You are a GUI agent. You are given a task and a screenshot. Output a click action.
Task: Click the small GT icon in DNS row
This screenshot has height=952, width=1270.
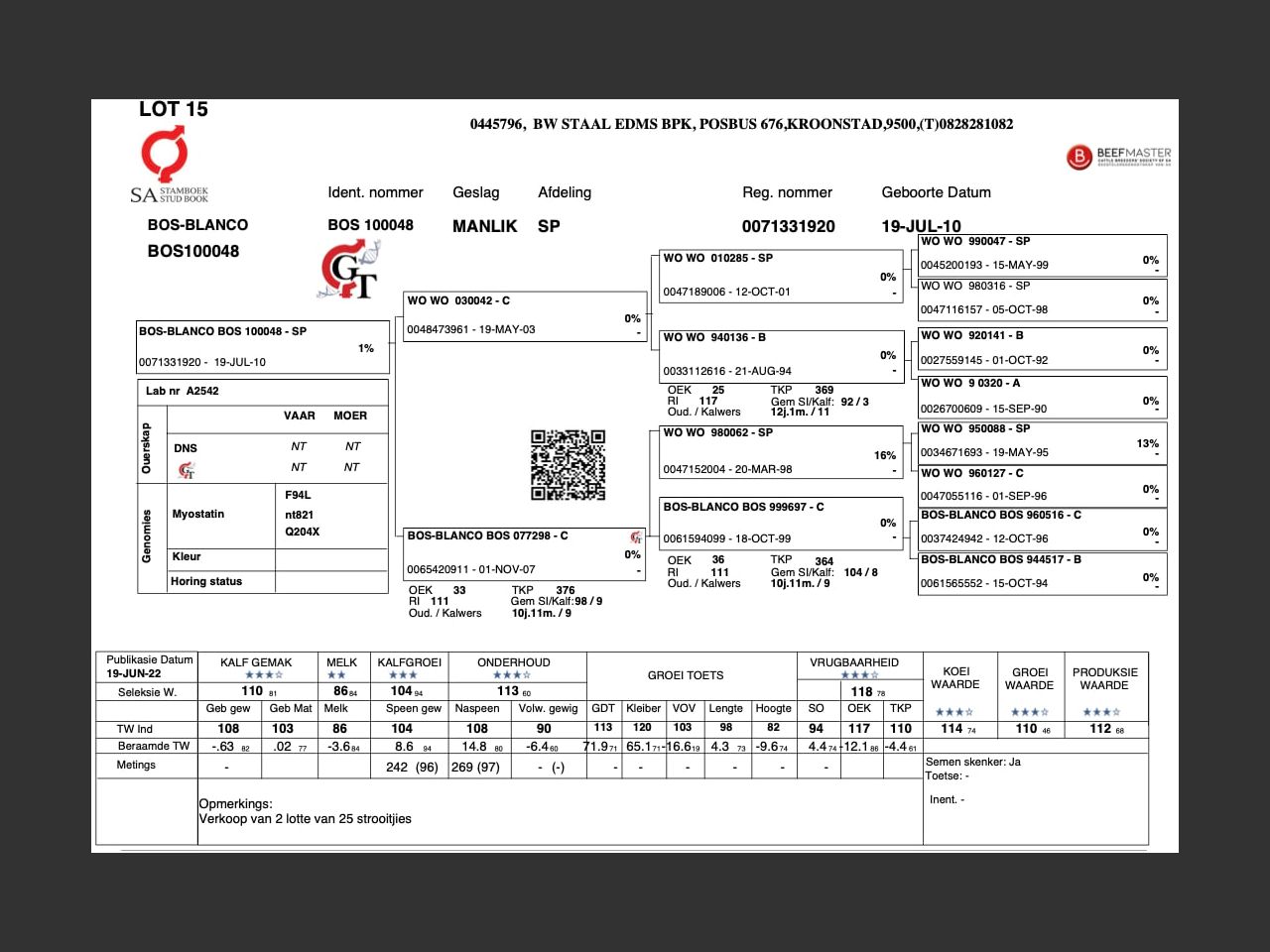[x=187, y=470]
